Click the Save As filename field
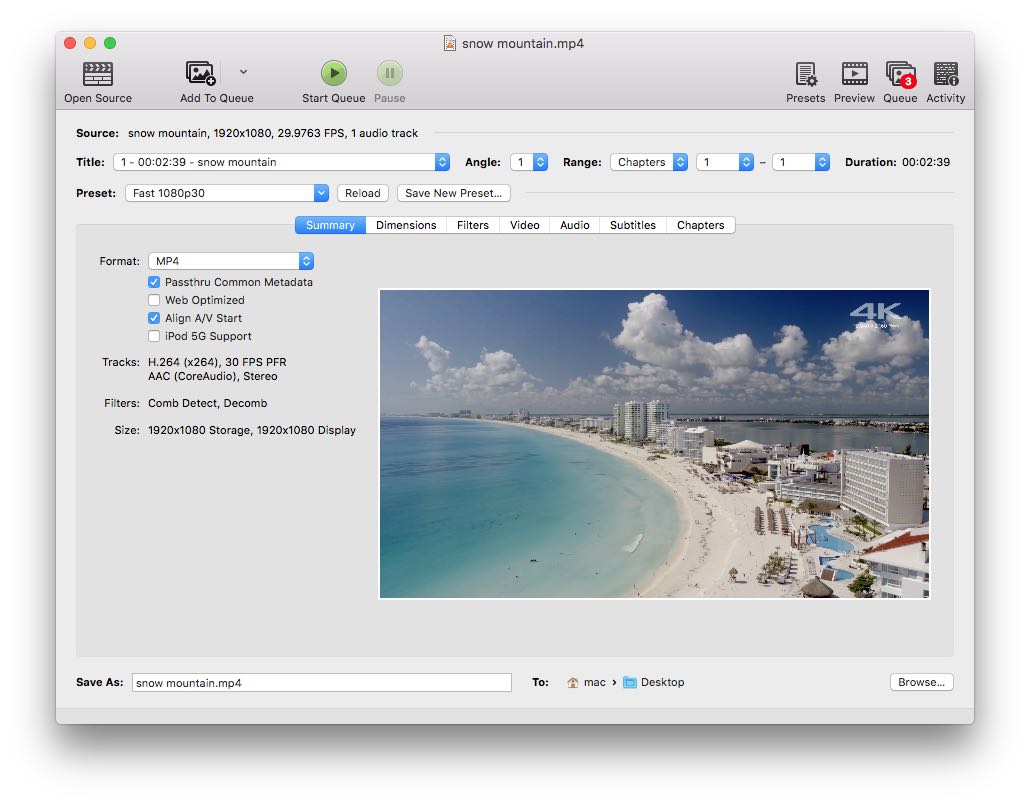1030x804 pixels. [321, 683]
